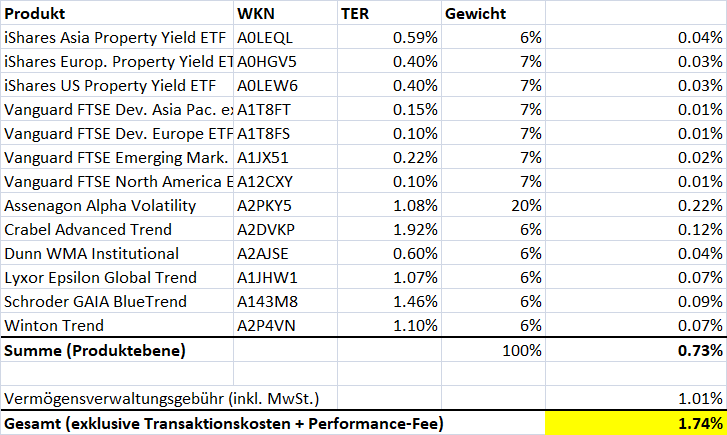
Task: Select the WKN header cell
Action: pyautogui.click(x=285, y=14)
